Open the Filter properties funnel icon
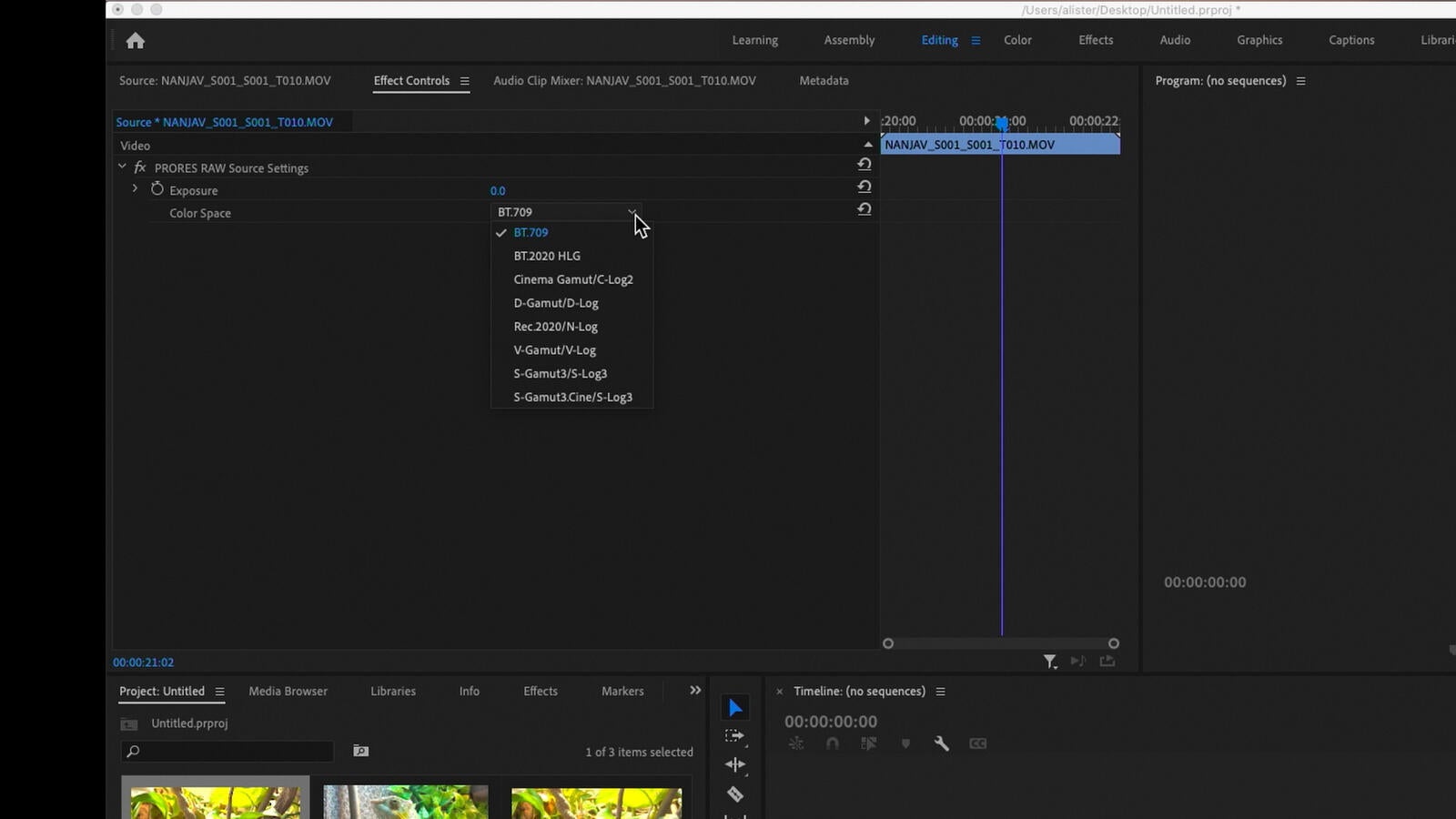Viewport: 1456px width, 819px height. pyautogui.click(x=1050, y=662)
